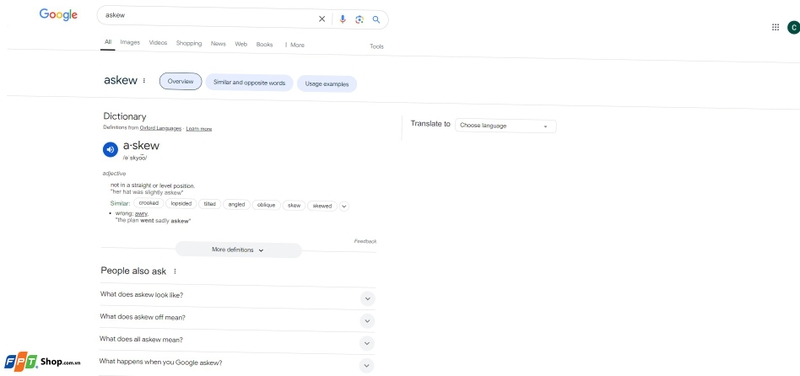The width and height of the screenshot is (800, 376).
Task: Select Similar and opposite words chip
Action: click(249, 83)
